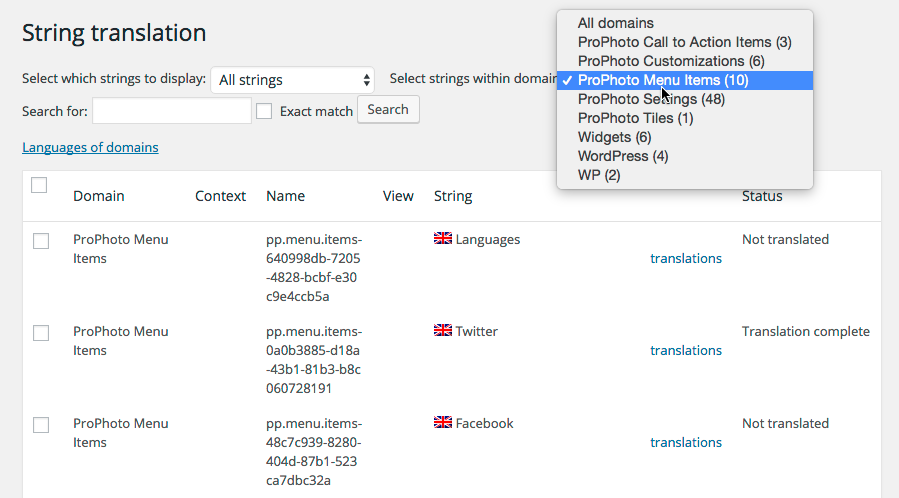Click the UK flag beside Languages string
The height and width of the screenshot is (498, 899).
[x=443, y=238]
